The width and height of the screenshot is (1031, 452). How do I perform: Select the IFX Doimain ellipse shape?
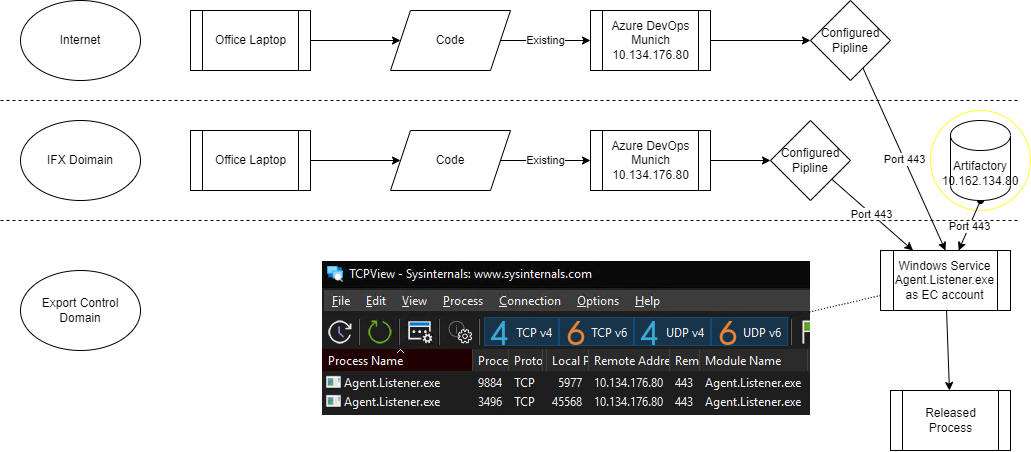pyautogui.click(x=80, y=160)
